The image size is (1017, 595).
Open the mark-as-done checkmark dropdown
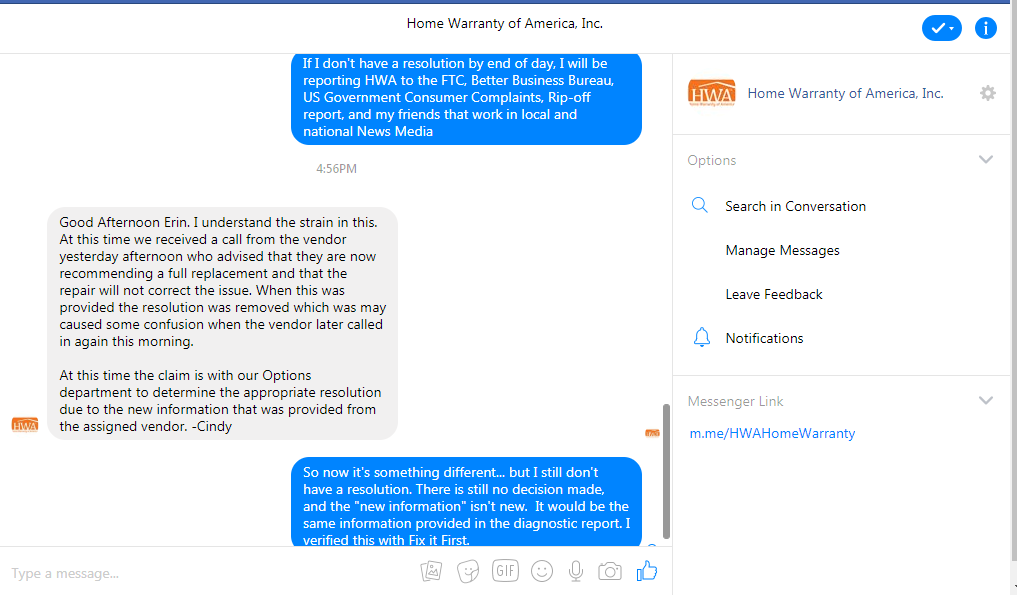coord(941,28)
